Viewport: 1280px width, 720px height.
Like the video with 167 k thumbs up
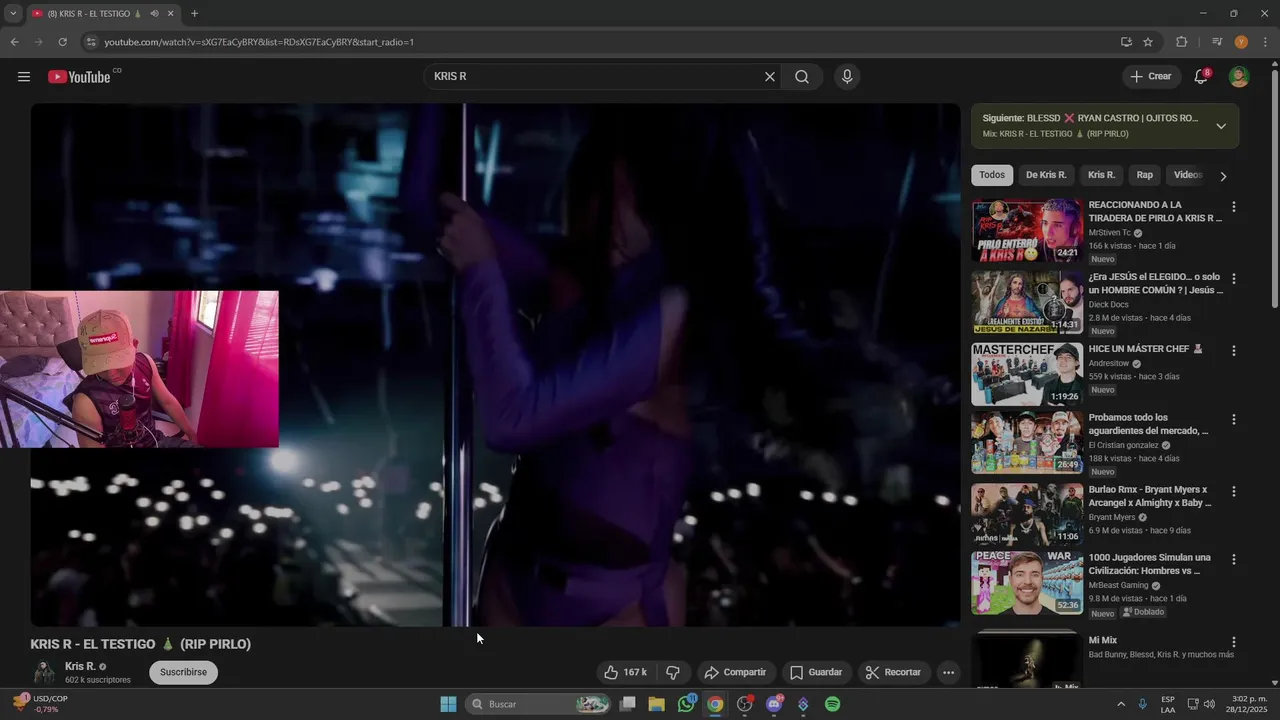click(x=625, y=672)
